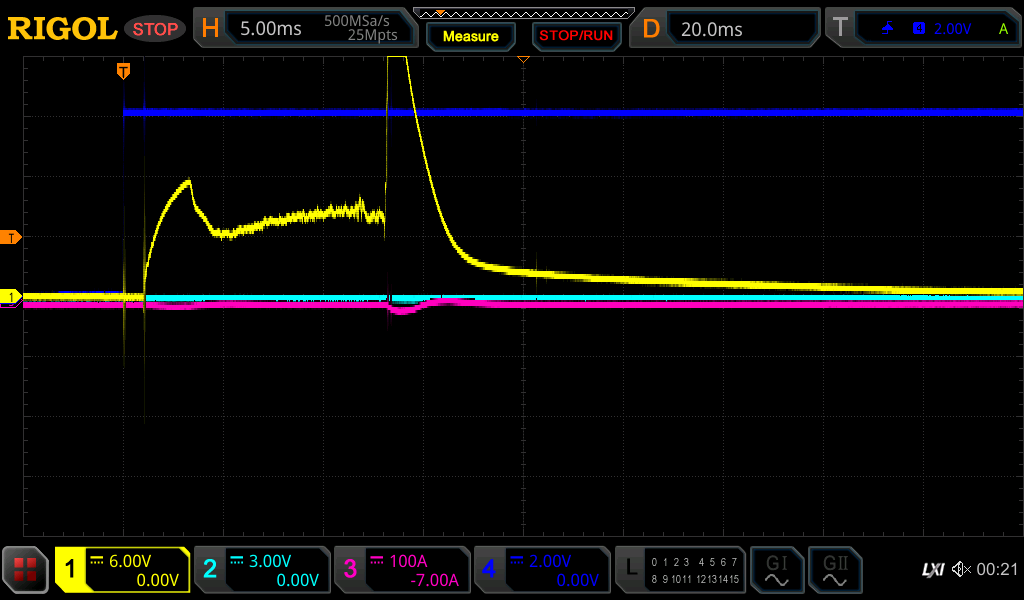Viewport: 1024px width, 600px height.
Task: Click the channel 1 ground level marker
Action: 11,297
